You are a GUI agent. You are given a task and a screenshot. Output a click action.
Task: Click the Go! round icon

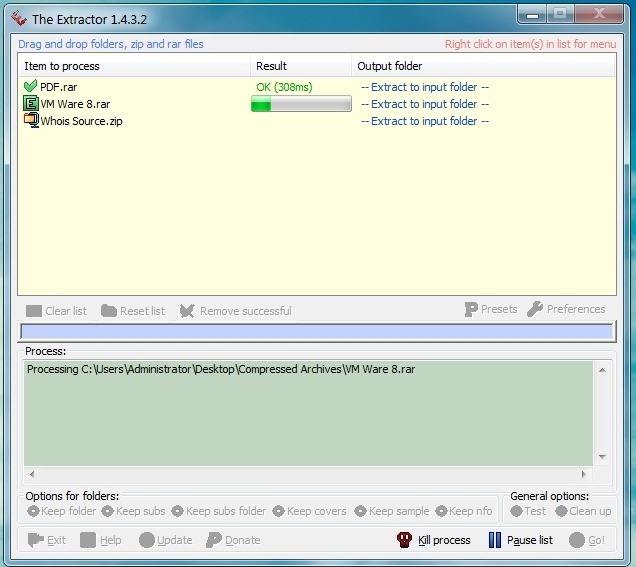pos(576,540)
